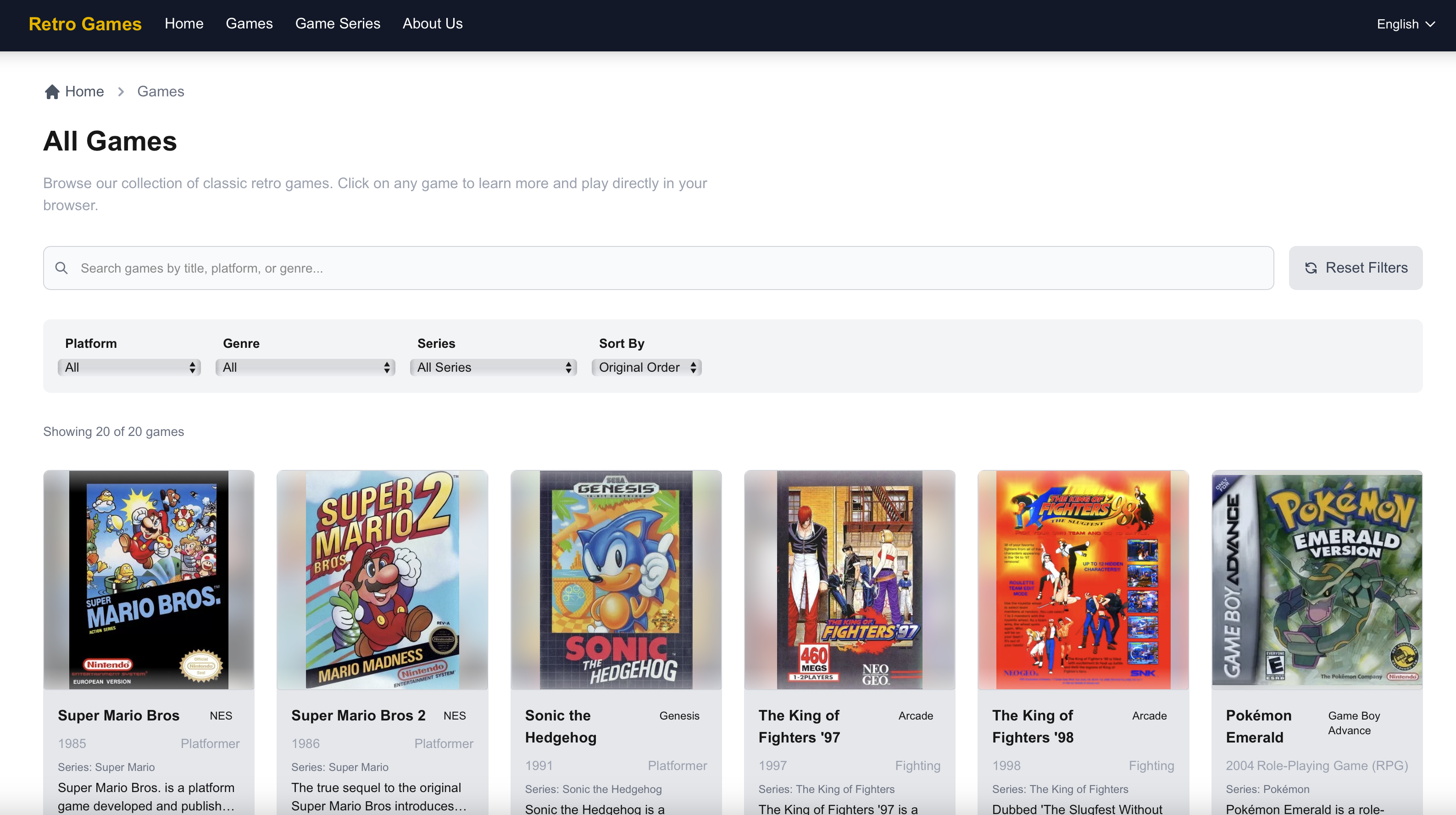The height and width of the screenshot is (815, 1456).
Task: Open the Pokémon Emerald cover image
Action: click(1317, 580)
